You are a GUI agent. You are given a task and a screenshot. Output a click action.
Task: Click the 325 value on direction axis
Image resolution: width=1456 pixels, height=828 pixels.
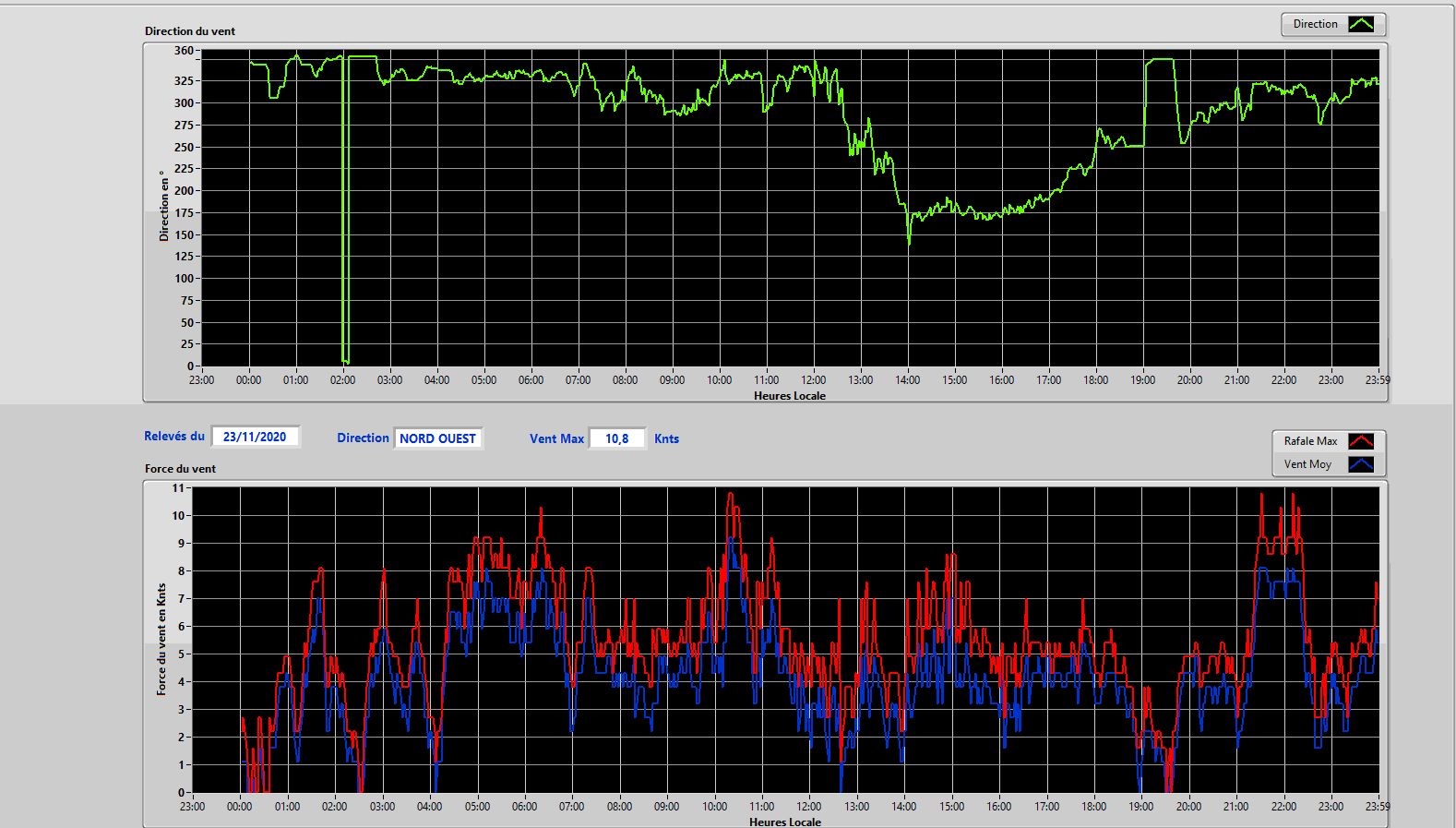184,81
